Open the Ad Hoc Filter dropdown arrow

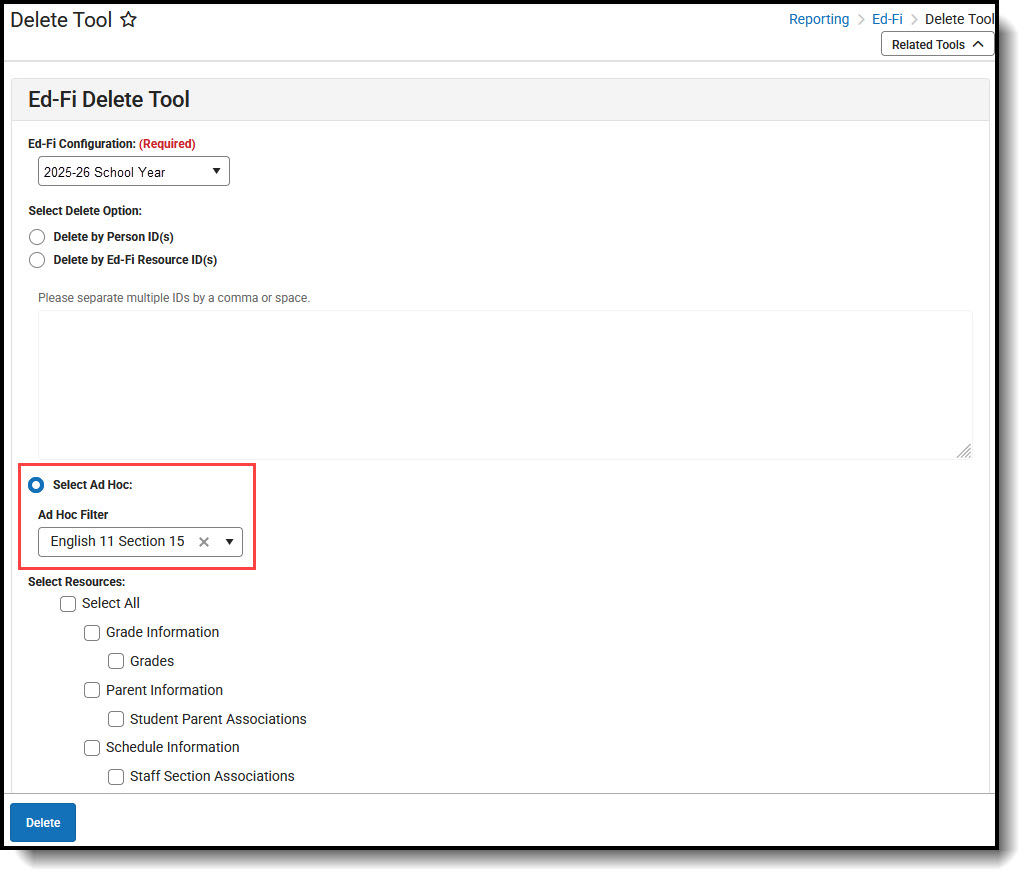[x=229, y=541]
